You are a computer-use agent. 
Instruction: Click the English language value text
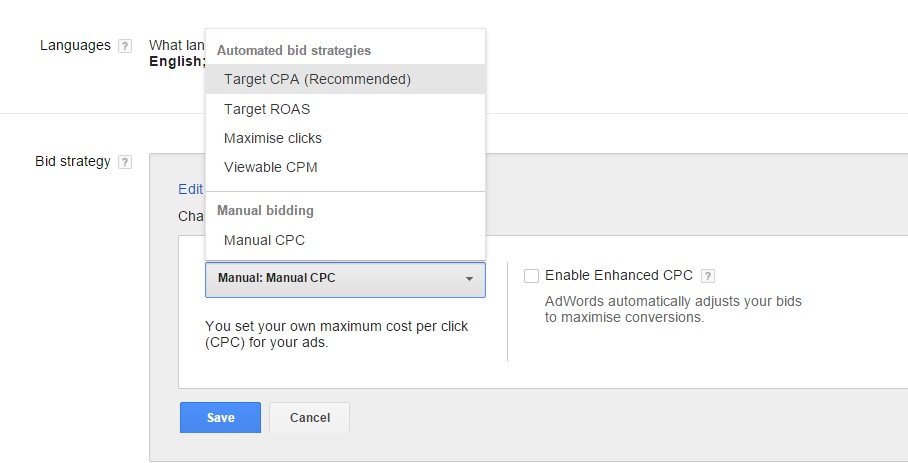tap(177, 61)
